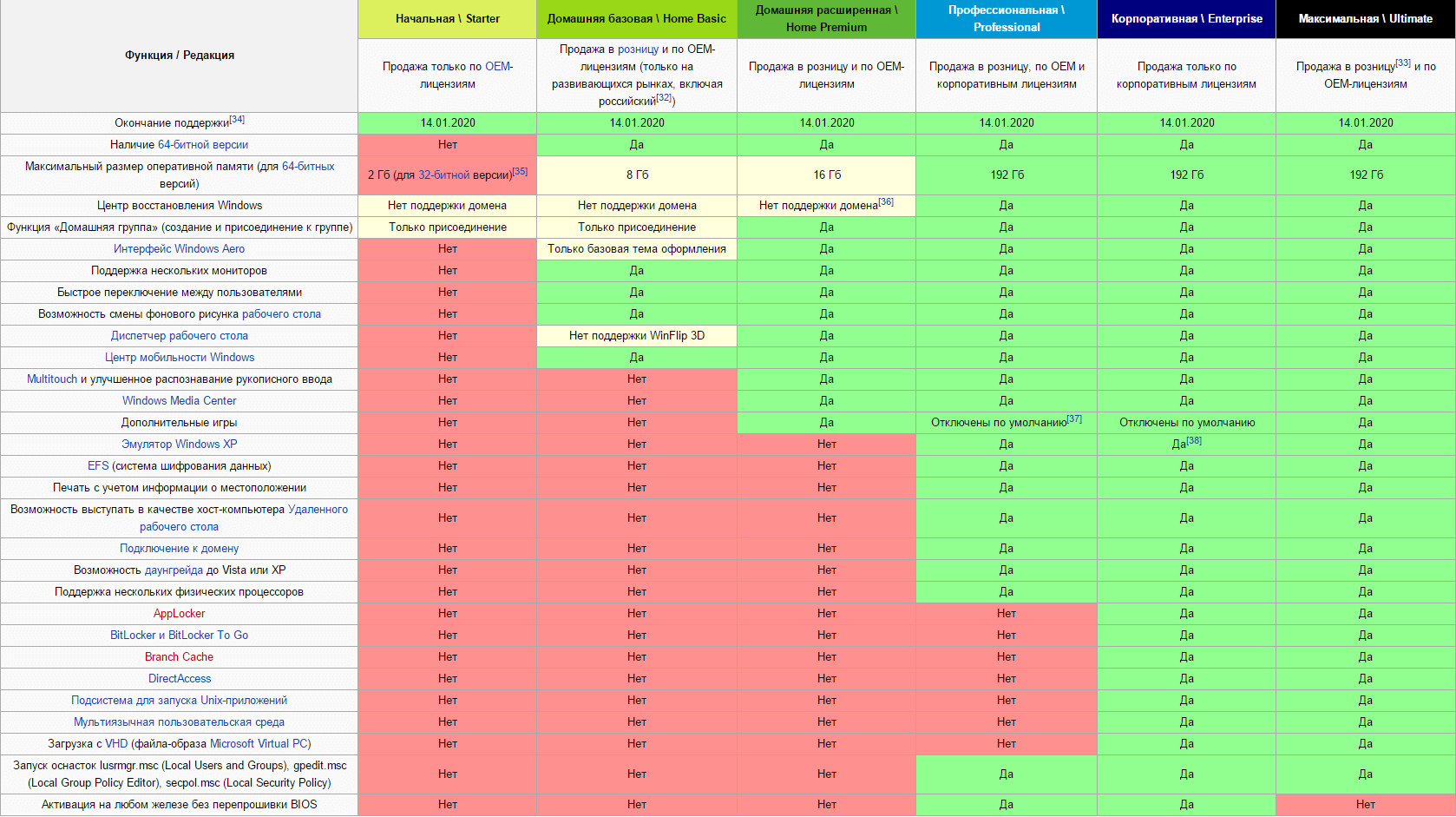
Task: Open 'BitLocker и BitLocker To Go' link
Action: pos(179,635)
